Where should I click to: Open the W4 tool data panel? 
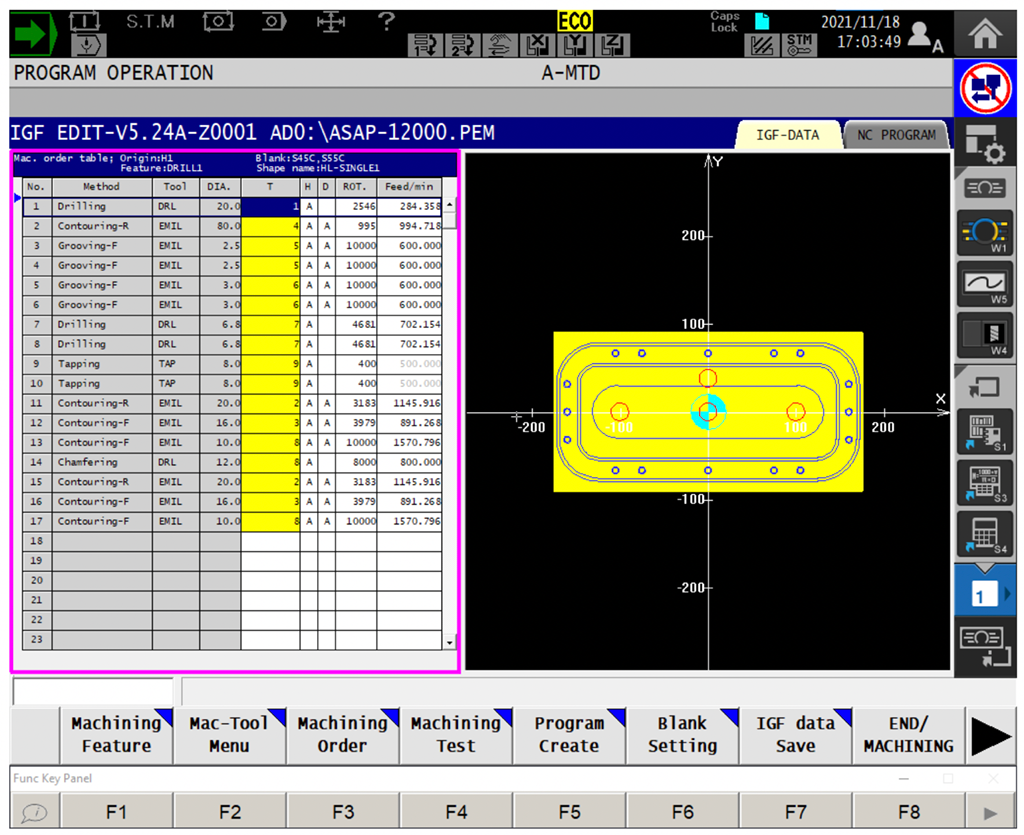click(985, 335)
